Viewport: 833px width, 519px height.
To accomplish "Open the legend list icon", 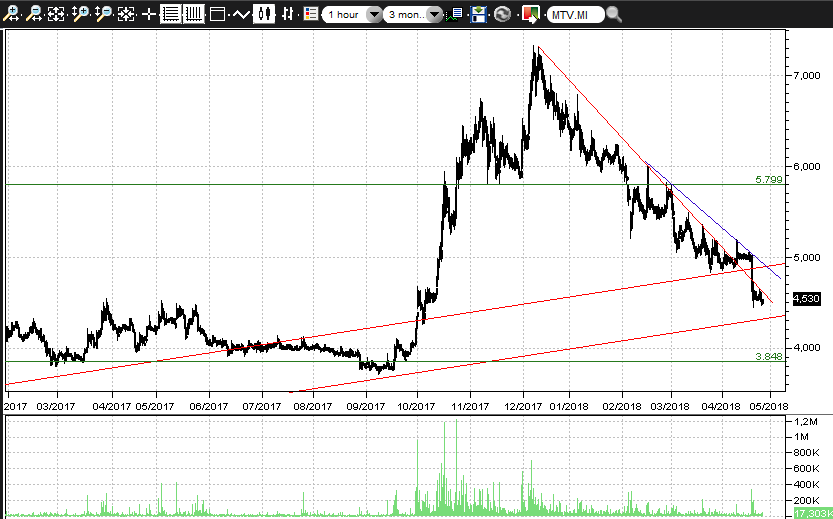I will 311,14.
